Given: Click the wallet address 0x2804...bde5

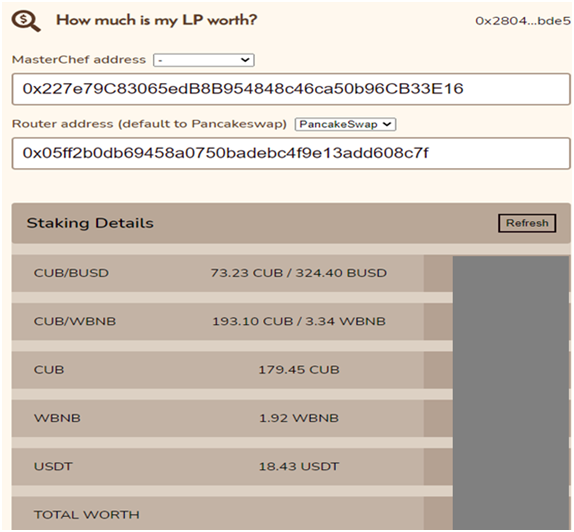Looking at the screenshot, I should point(523,21).
